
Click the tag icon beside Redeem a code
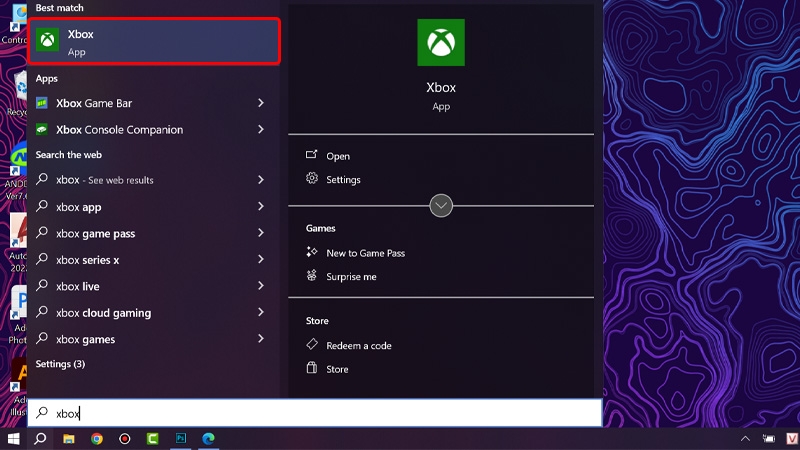pos(312,344)
